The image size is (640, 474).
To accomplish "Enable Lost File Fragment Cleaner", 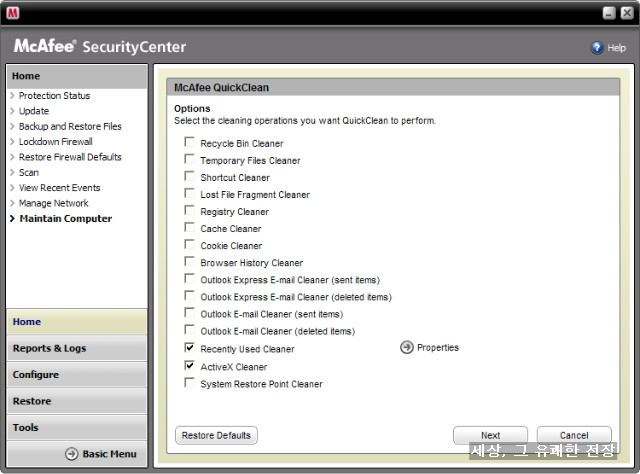I will click(x=189, y=193).
